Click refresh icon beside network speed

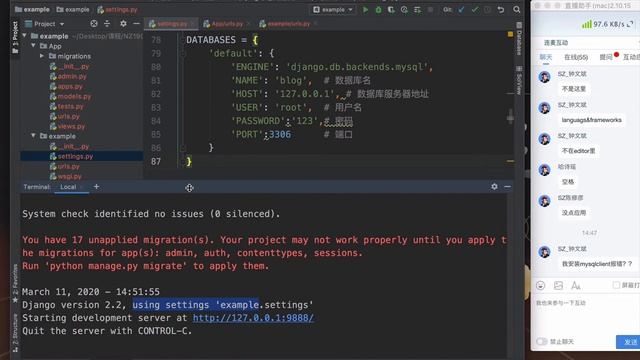631,24
